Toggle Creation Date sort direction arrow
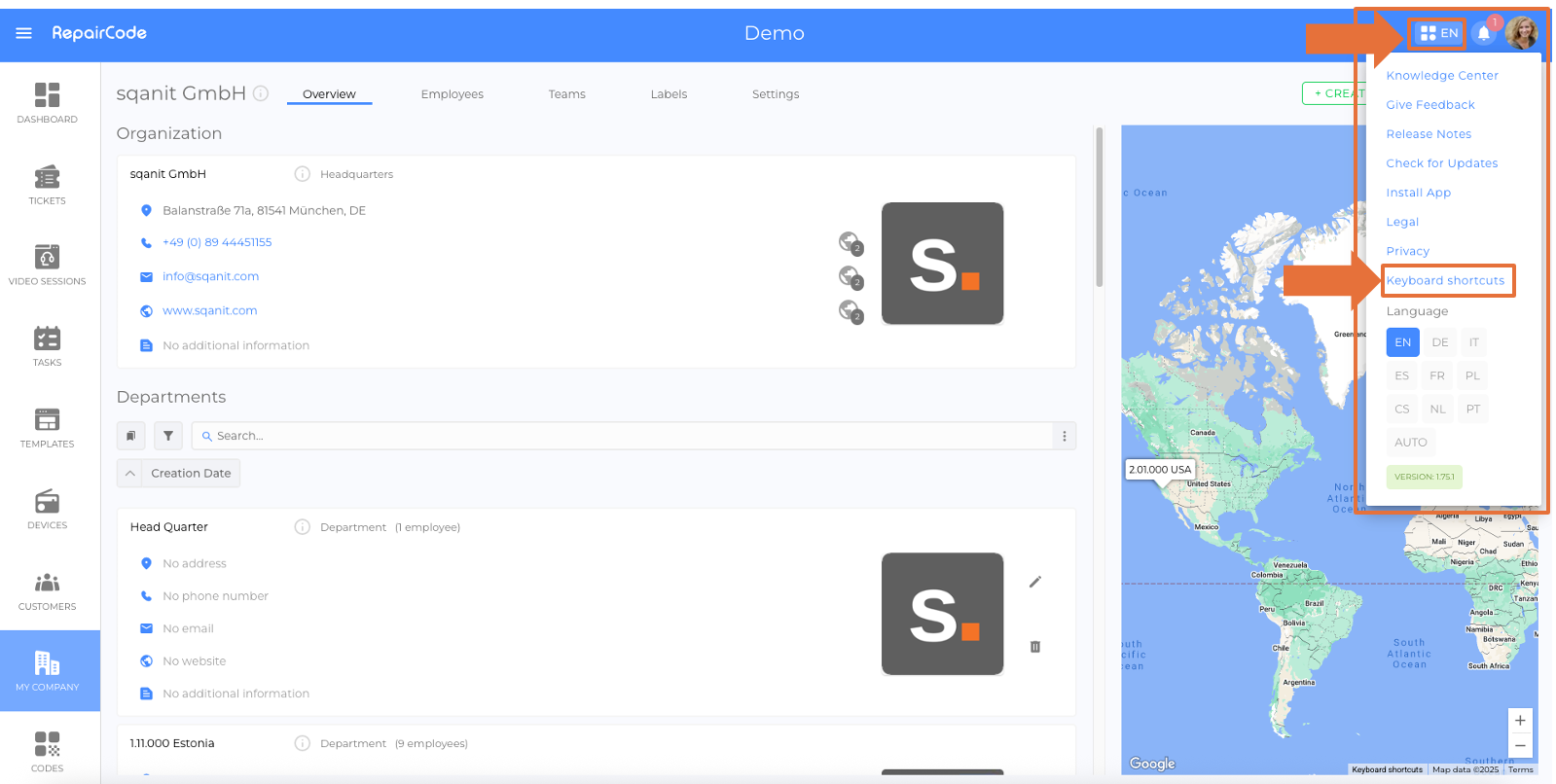The height and width of the screenshot is (784, 1556). pyautogui.click(x=130, y=474)
